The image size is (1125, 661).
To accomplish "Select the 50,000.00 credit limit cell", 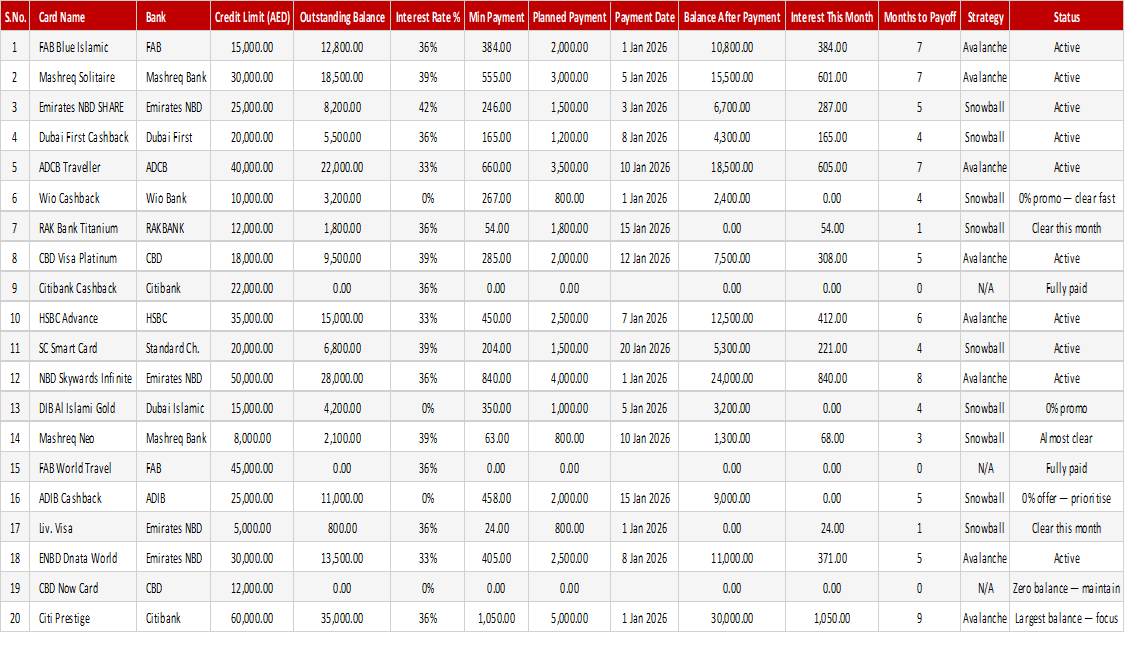I will [252, 378].
